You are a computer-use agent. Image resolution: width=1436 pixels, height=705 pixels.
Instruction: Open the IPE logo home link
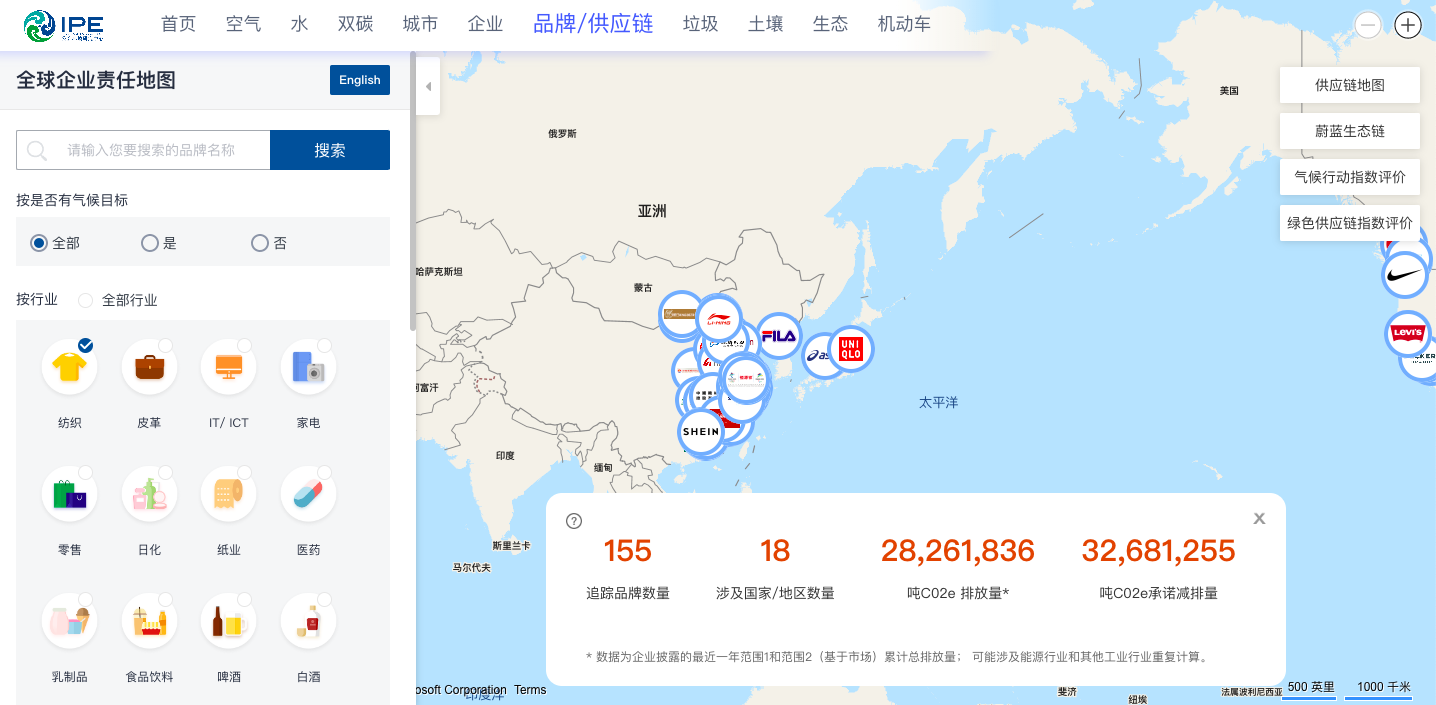click(64, 25)
